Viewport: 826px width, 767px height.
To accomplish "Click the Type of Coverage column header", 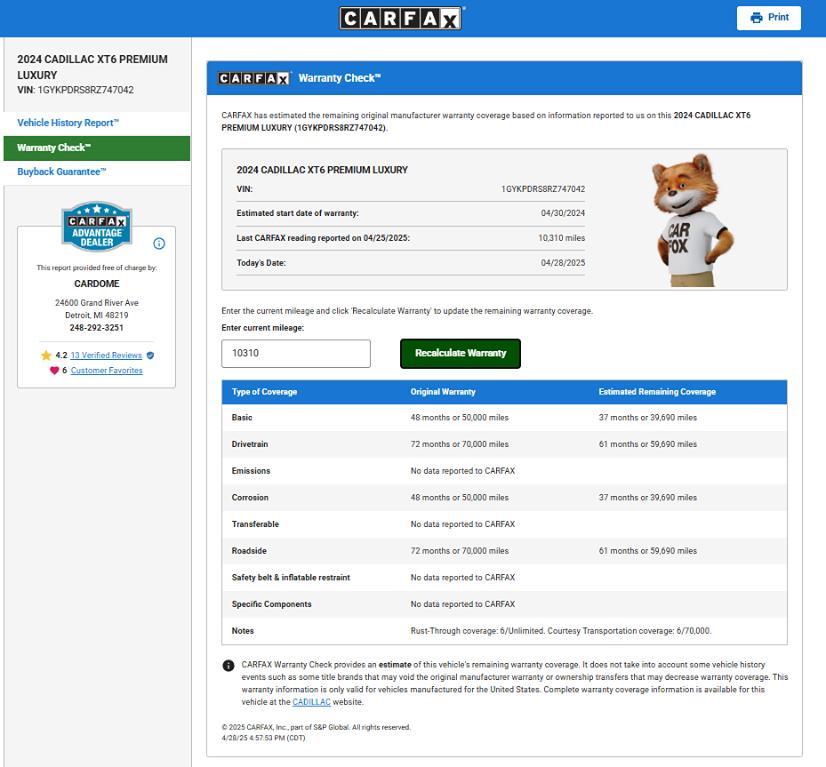I will [264, 392].
